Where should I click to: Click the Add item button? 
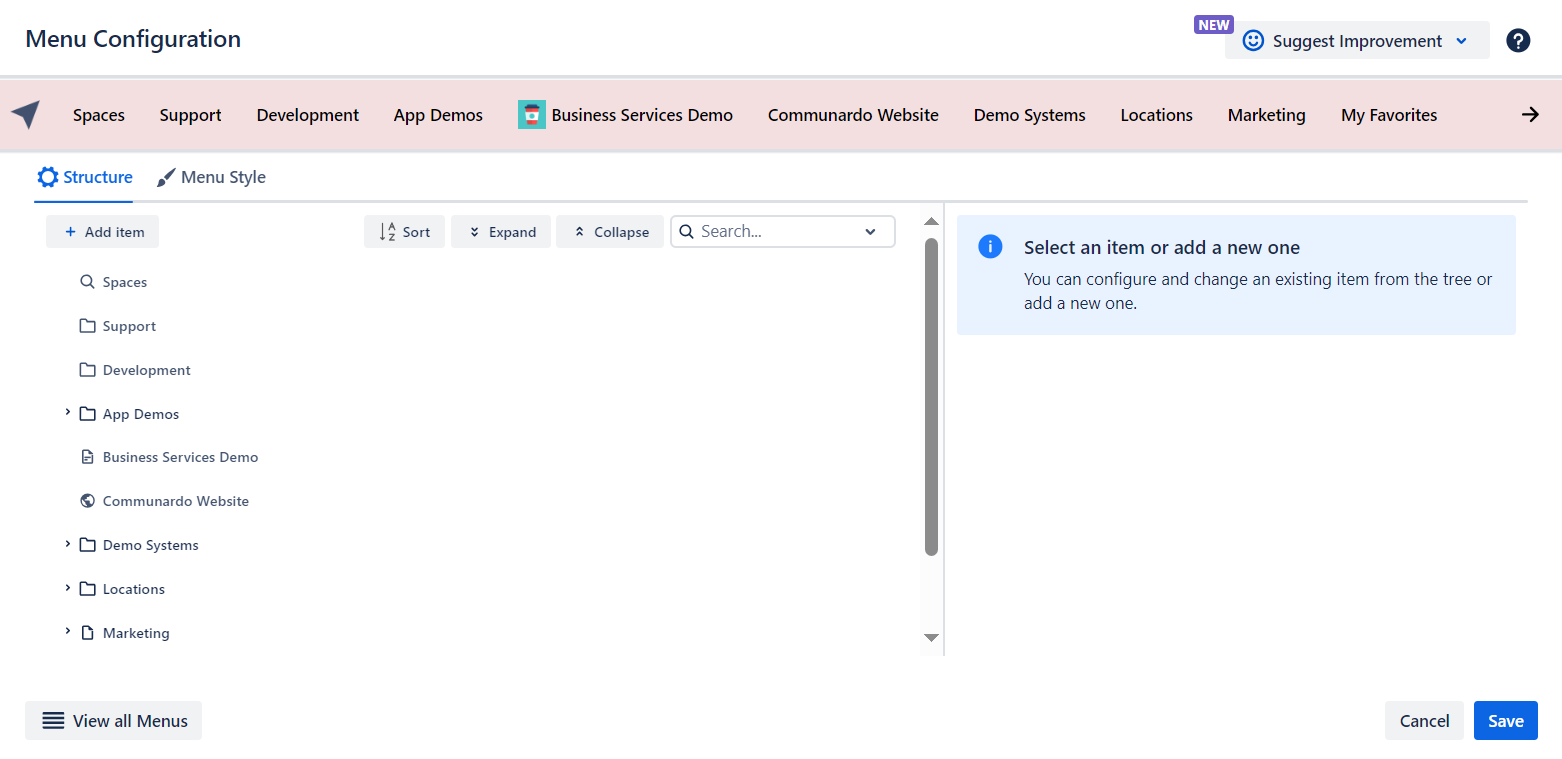103,232
